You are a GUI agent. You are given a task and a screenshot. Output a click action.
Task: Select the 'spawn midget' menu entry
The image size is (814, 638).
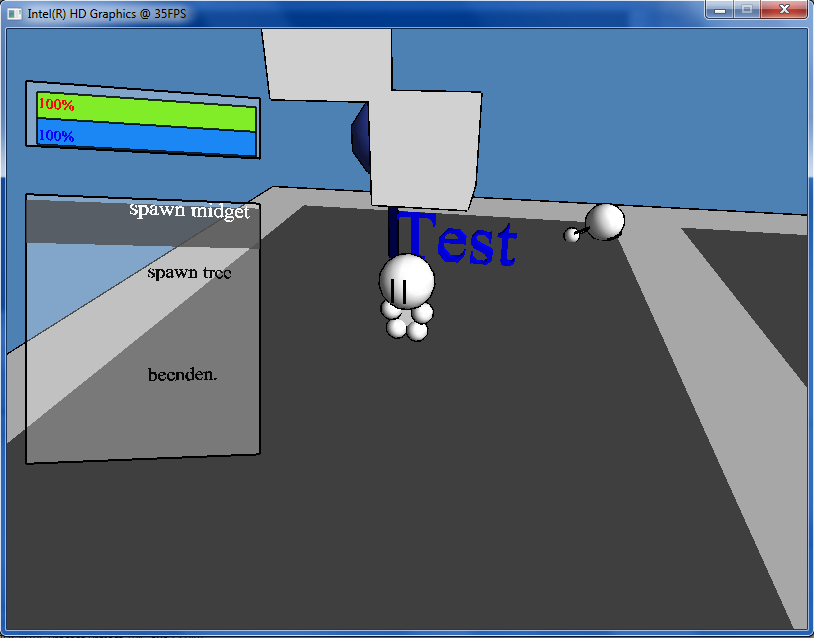pos(189,211)
